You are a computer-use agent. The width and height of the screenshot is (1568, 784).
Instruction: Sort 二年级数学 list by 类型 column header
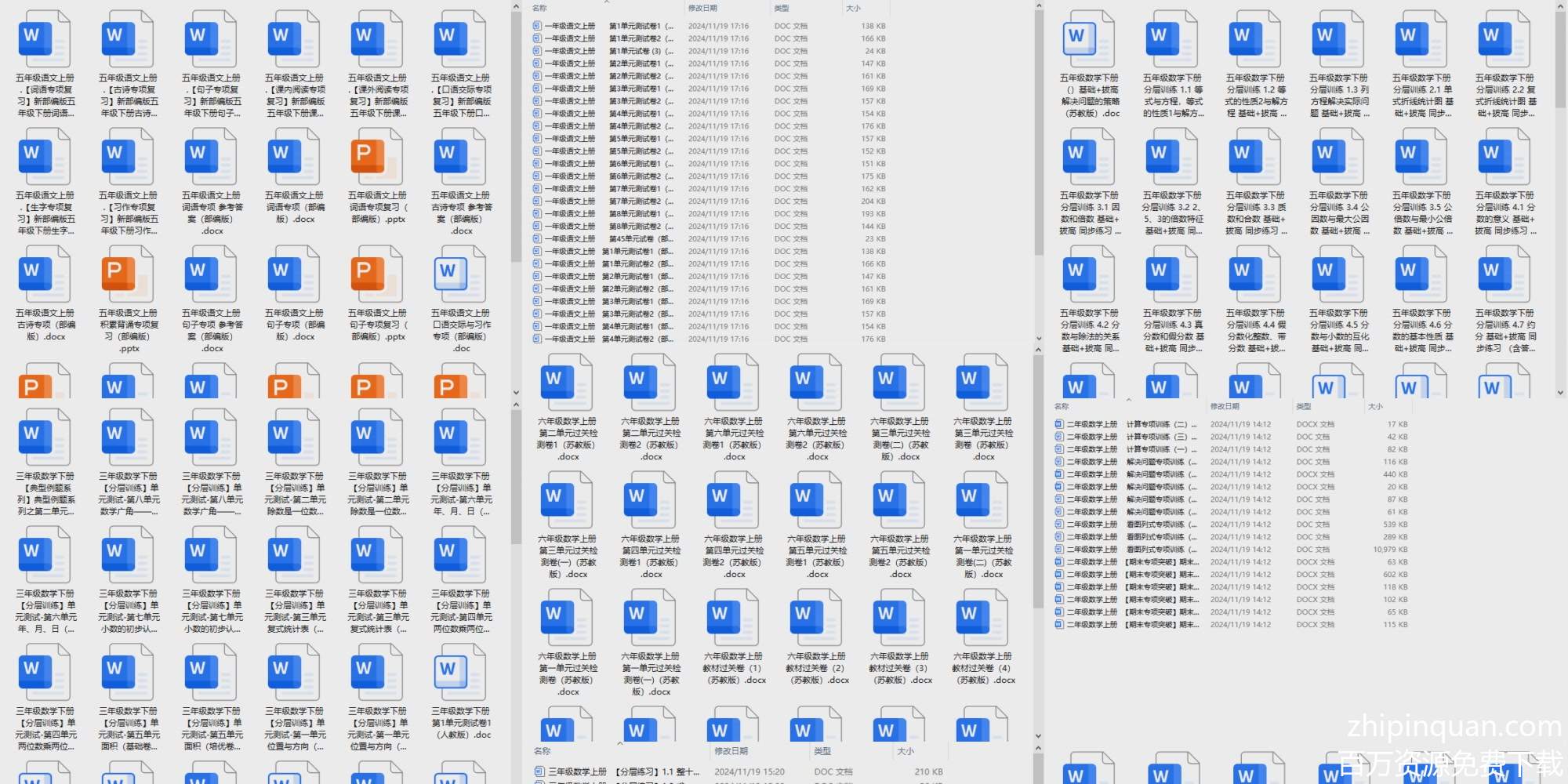tap(1304, 407)
